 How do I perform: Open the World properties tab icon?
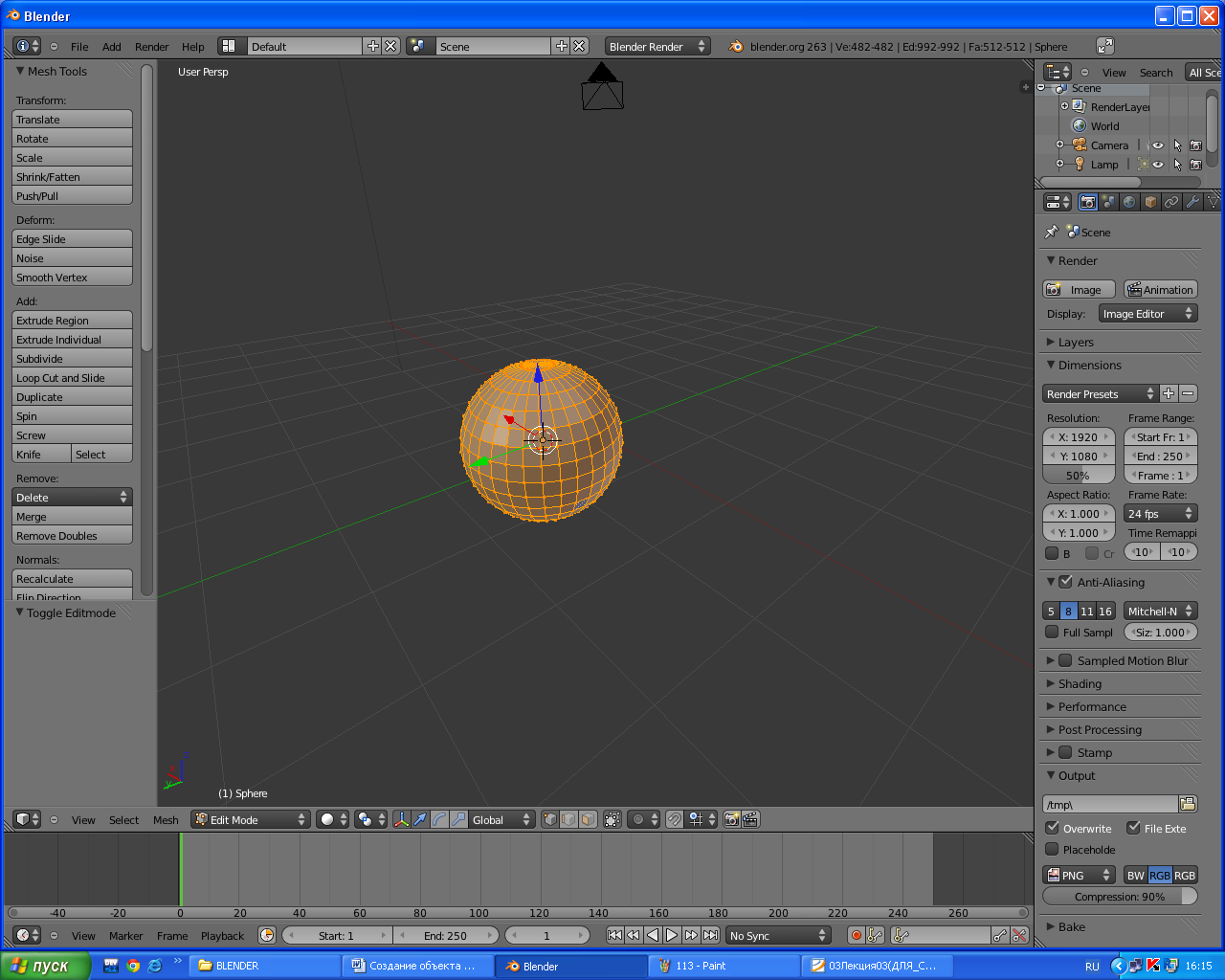(x=1129, y=202)
